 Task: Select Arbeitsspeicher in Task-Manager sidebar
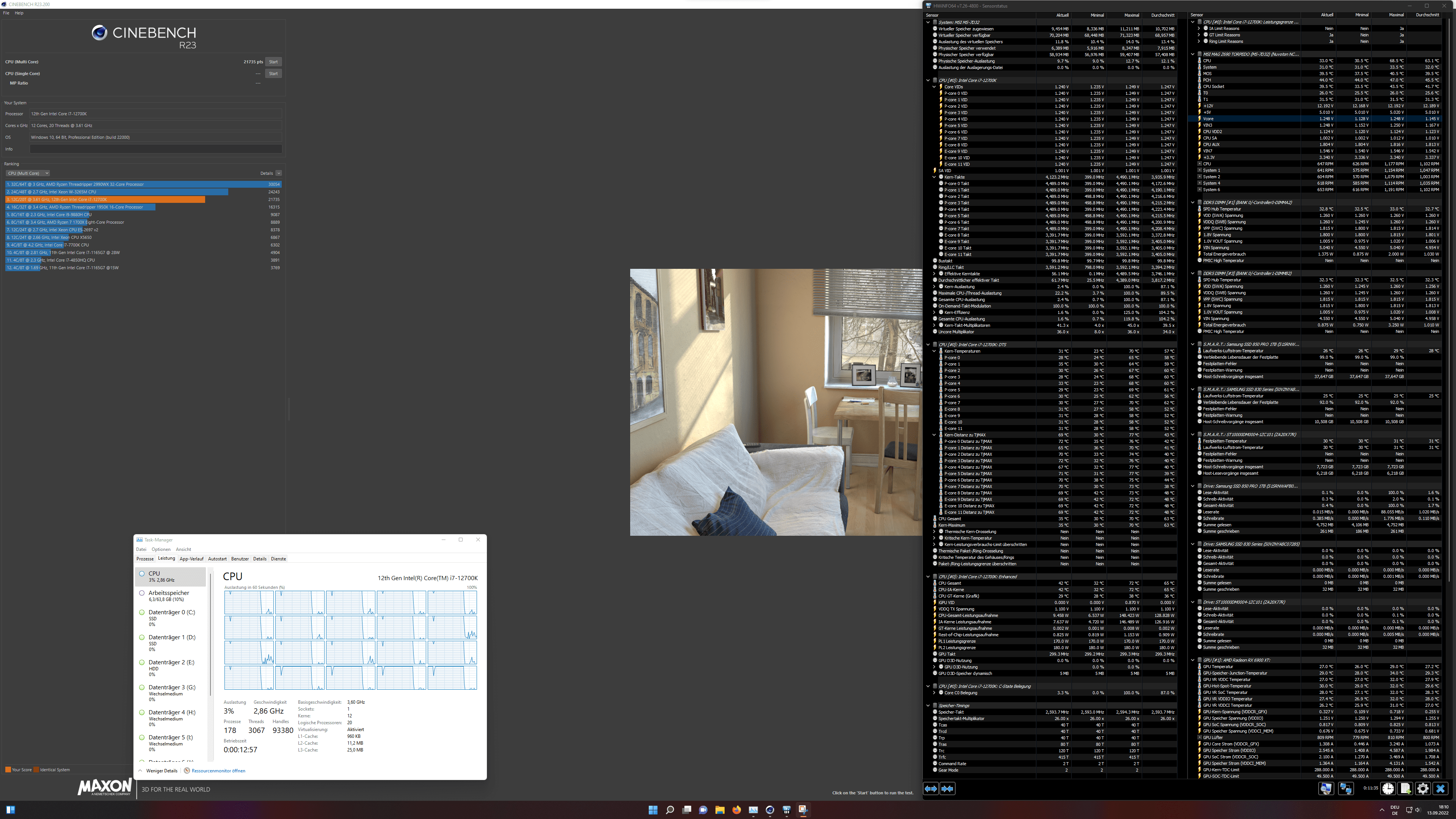(170, 596)
